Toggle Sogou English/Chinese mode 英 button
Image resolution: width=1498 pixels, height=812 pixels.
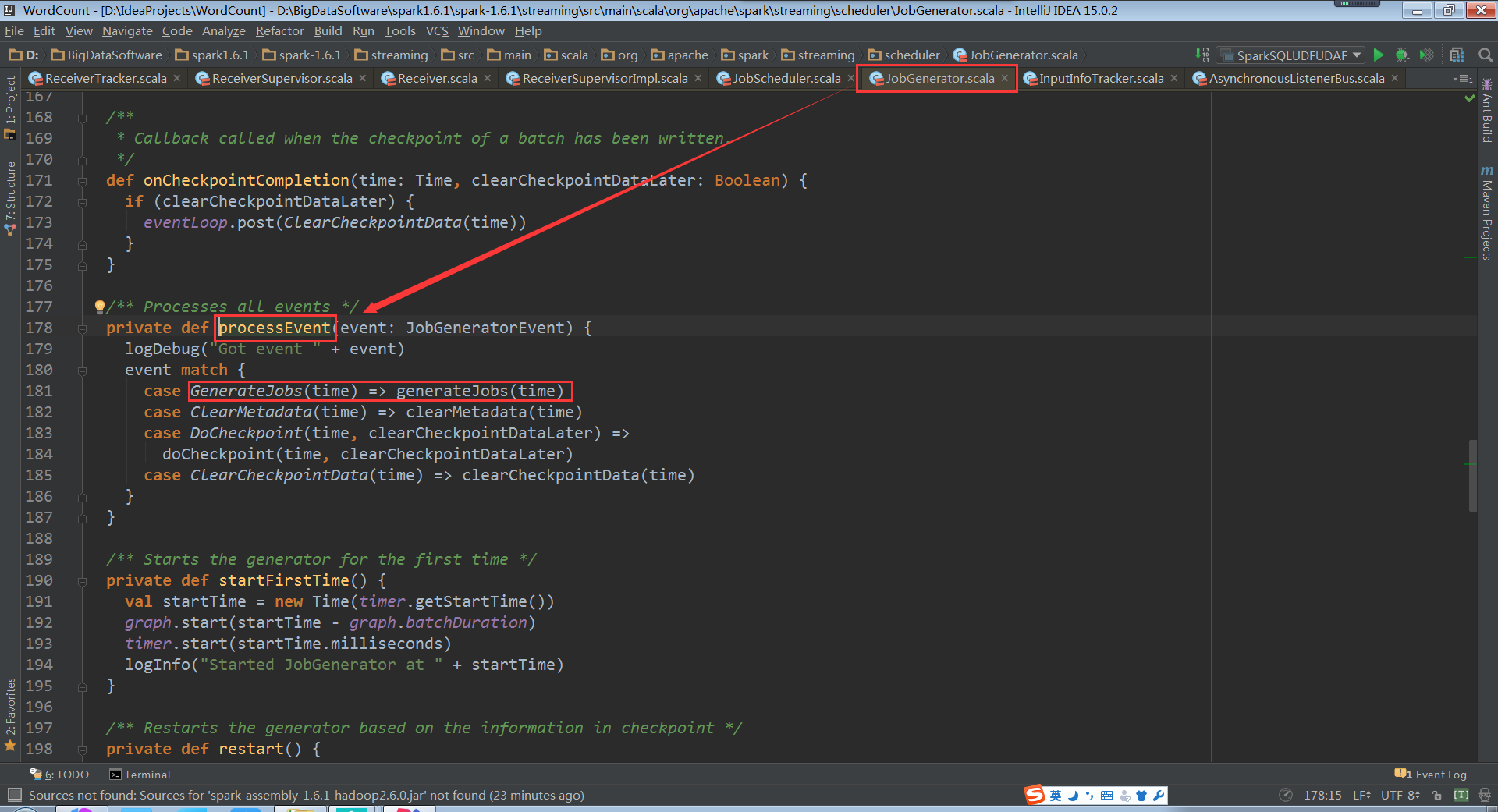pos(1056,796)
